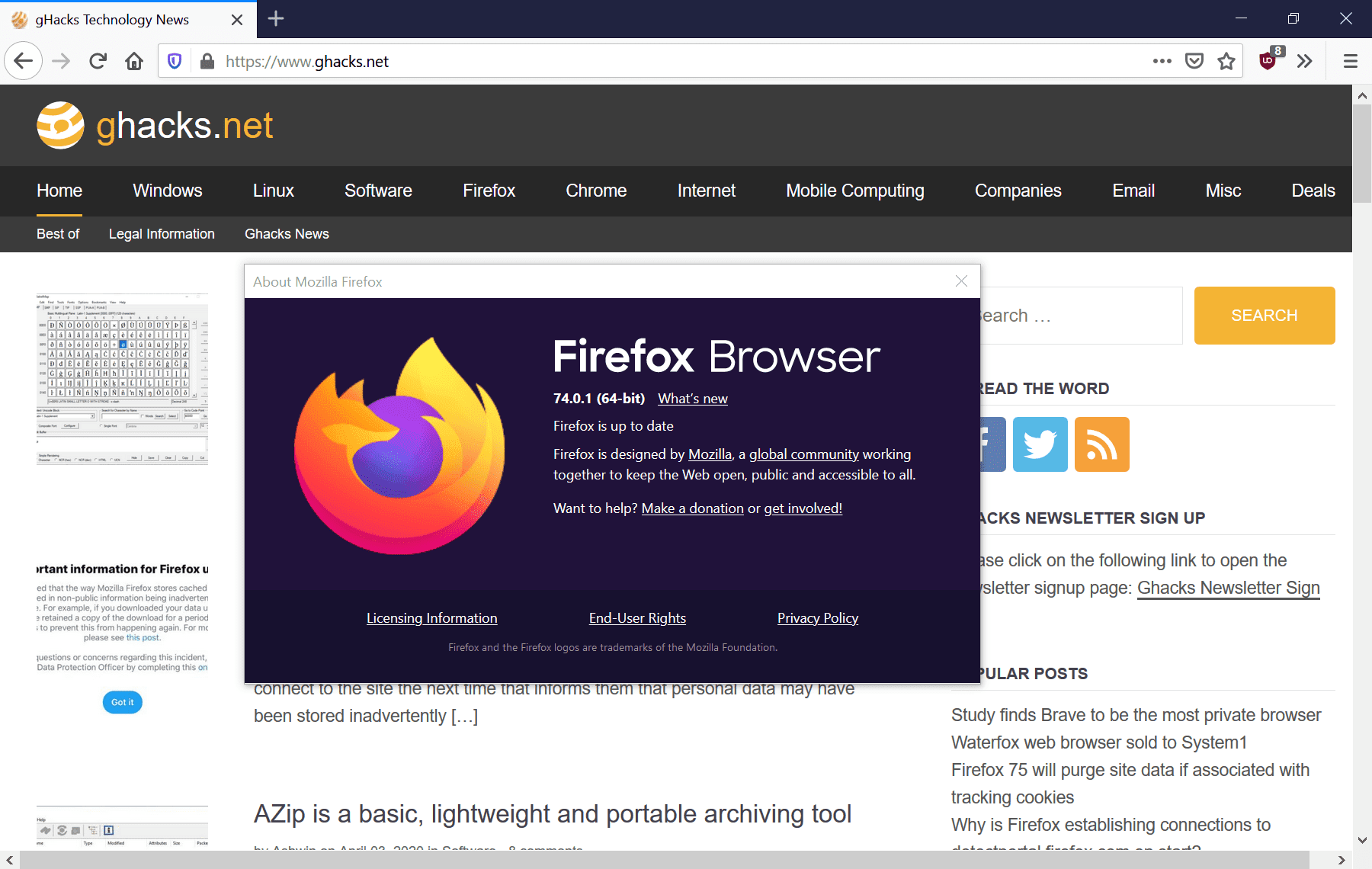Open a new browser tab
This screenshot has width=1372, height=869.
276,19
